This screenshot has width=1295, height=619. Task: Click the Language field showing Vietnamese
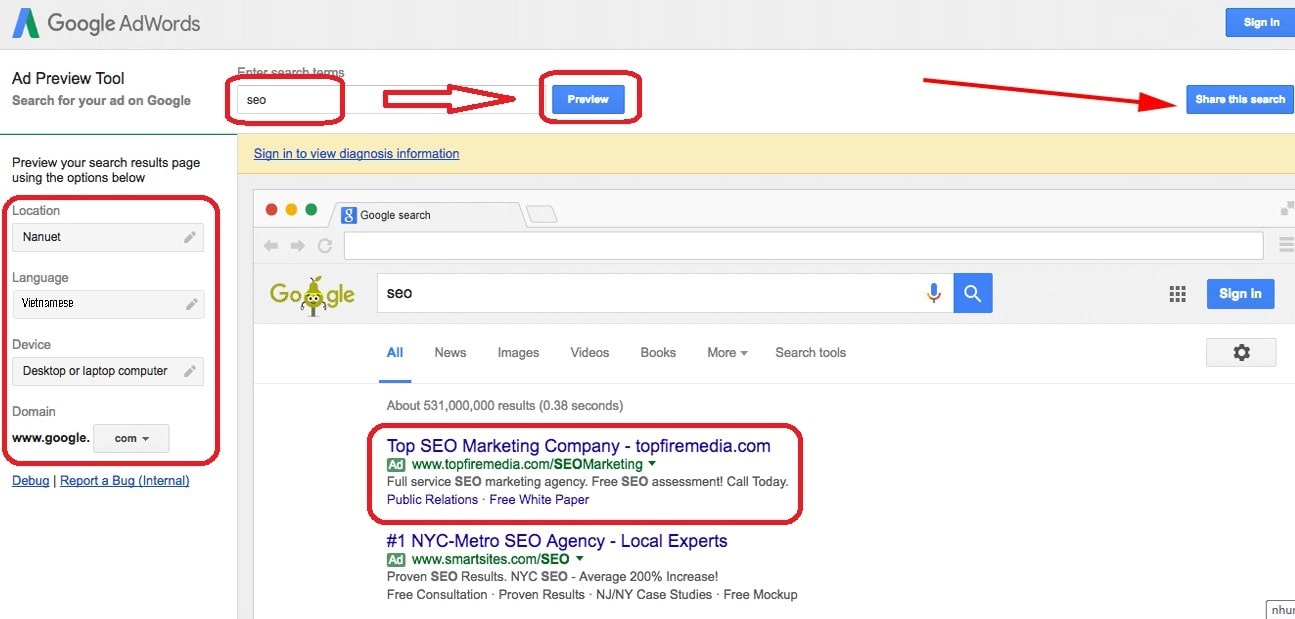point(108,304)
